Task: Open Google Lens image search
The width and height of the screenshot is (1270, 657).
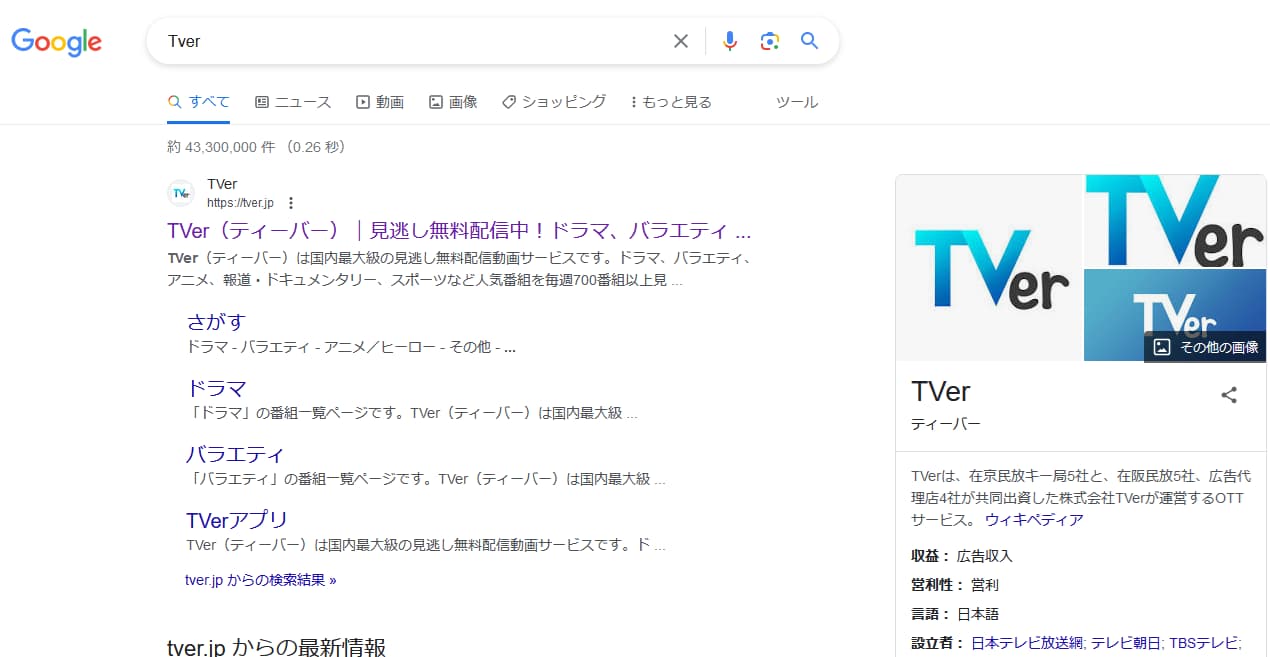Action: click(x=769, y=41)
